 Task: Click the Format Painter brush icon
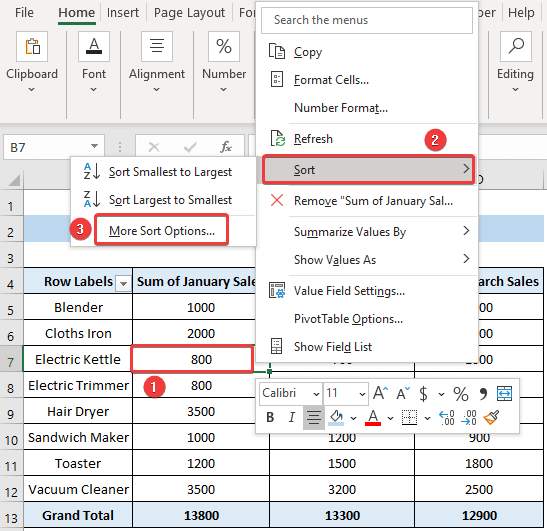[491, 417]
